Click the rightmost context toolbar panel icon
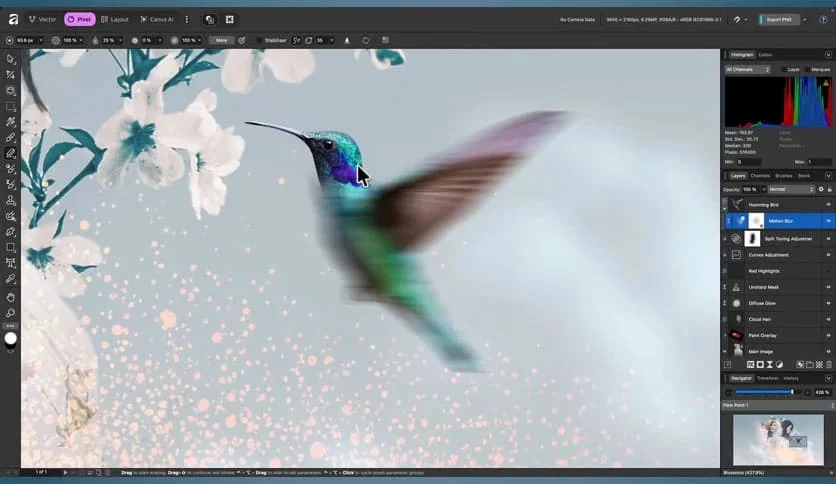Image resolution: width=836 pixels, height=484 pixels. [x=385, y=41]
